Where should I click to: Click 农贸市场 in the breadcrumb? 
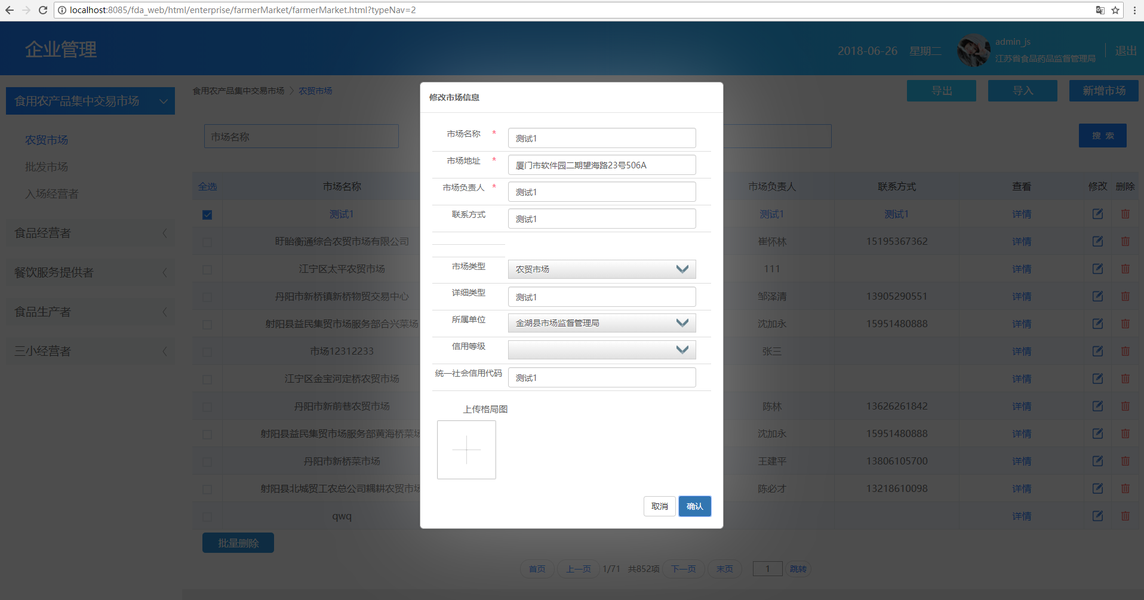(x=315, y=91)
